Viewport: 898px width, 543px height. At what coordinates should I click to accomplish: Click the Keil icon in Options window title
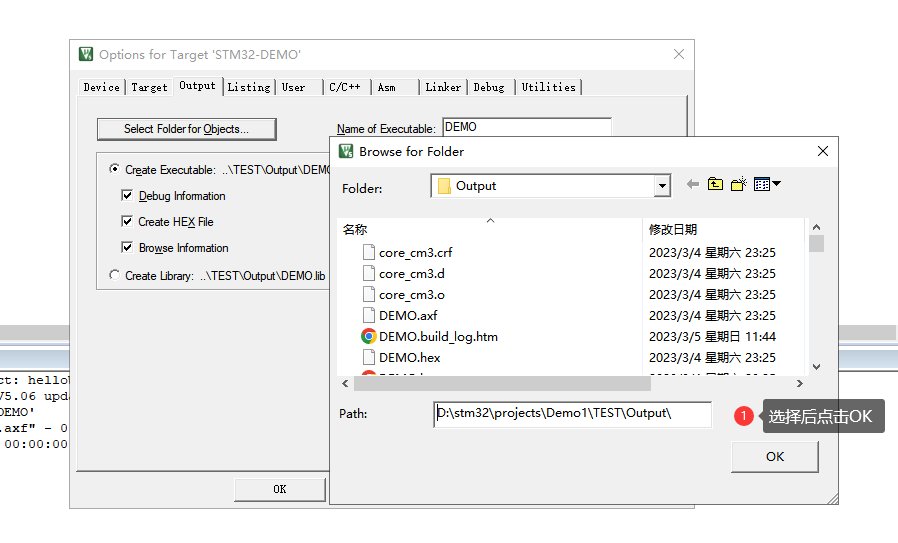pyautogui.click(x=86, y=54)
